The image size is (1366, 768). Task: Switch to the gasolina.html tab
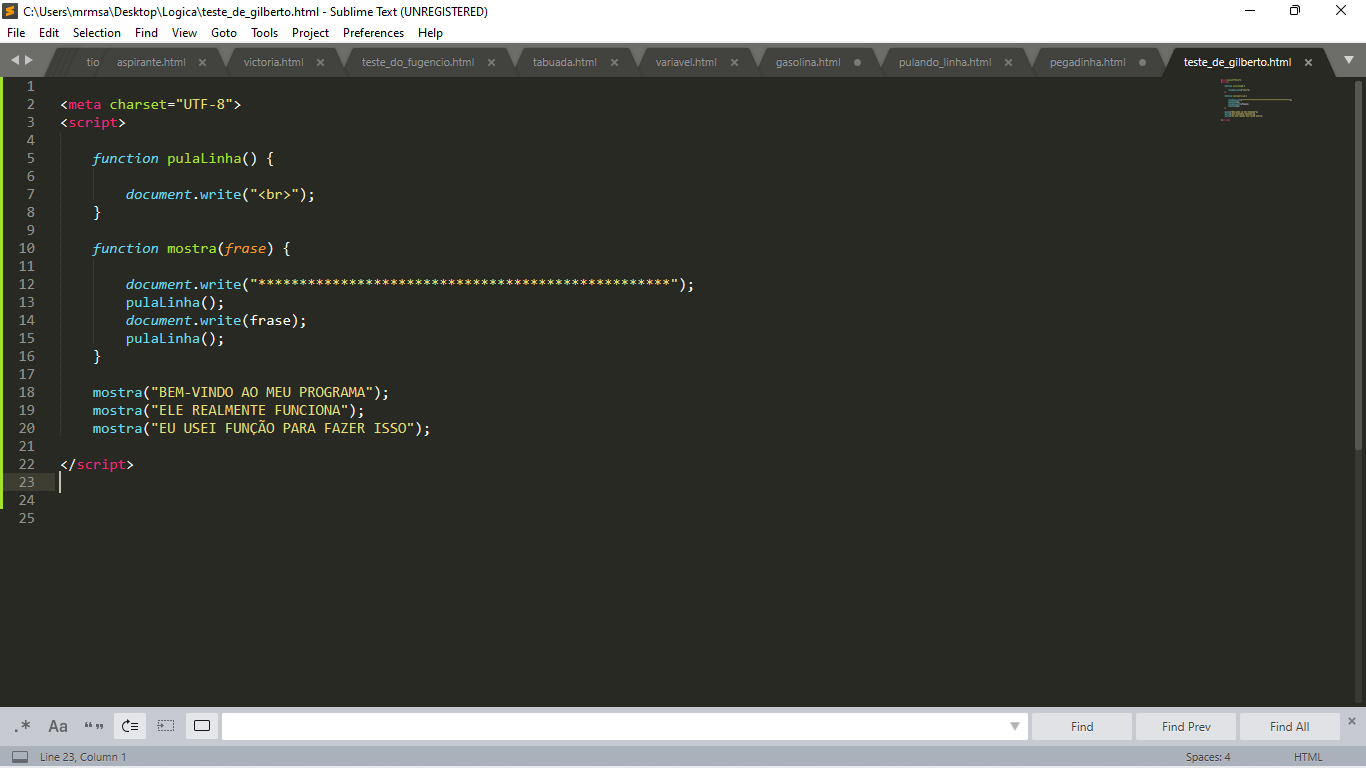coord(808,62)
